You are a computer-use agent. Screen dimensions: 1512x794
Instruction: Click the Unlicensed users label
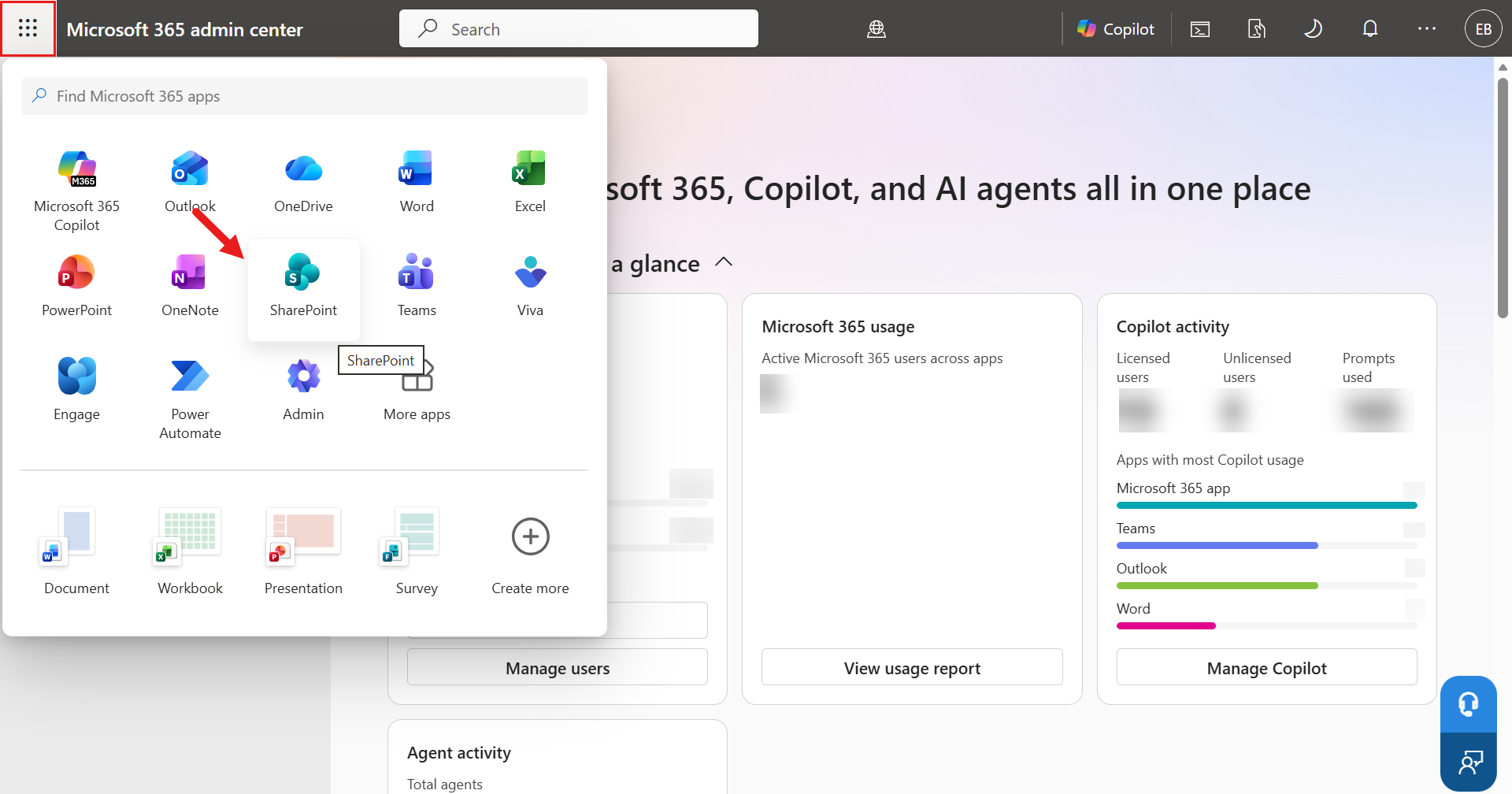[1257, 368]
